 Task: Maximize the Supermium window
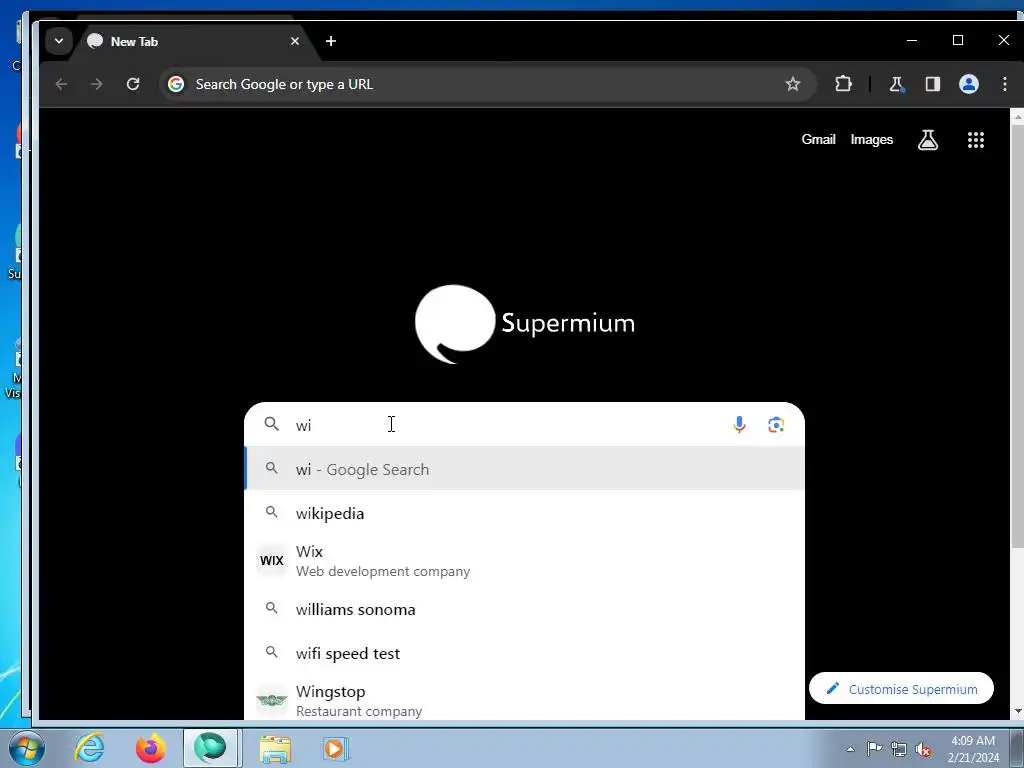point(957,40)
